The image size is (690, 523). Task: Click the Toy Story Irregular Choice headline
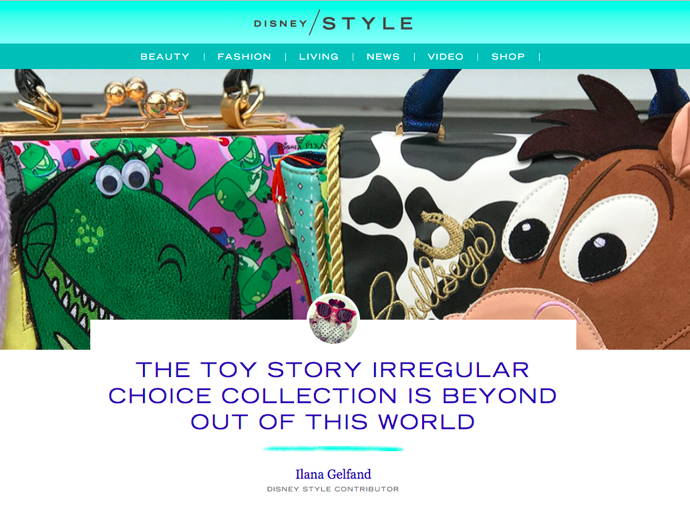click(x=333, y=395)
